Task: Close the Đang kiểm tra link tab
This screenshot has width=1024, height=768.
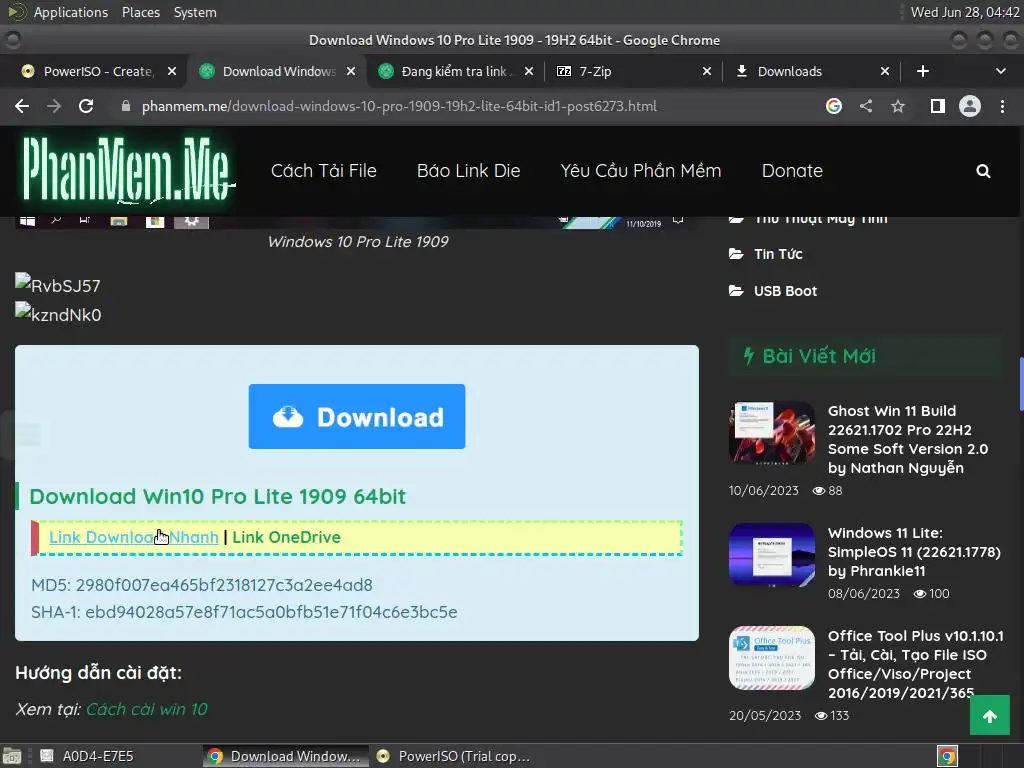Action: point(529,71)
